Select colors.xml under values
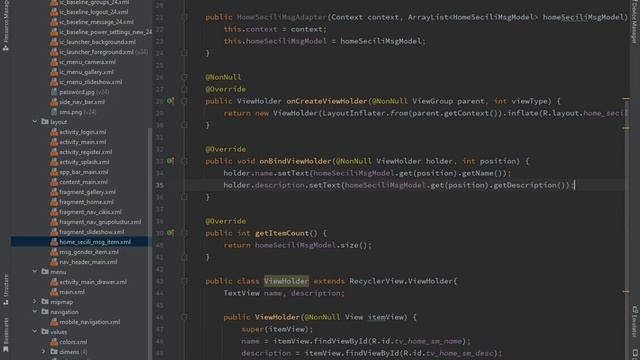Image resolution: width=640 pixels, height=360 pixels. [69, 342]
